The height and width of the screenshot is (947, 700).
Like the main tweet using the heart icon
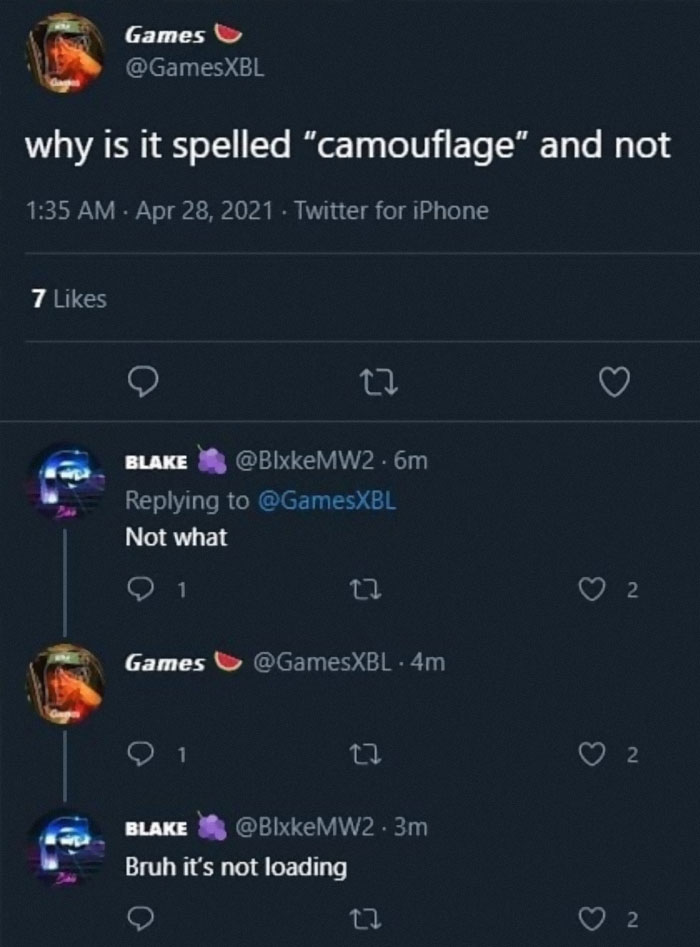tap(614, 383)
